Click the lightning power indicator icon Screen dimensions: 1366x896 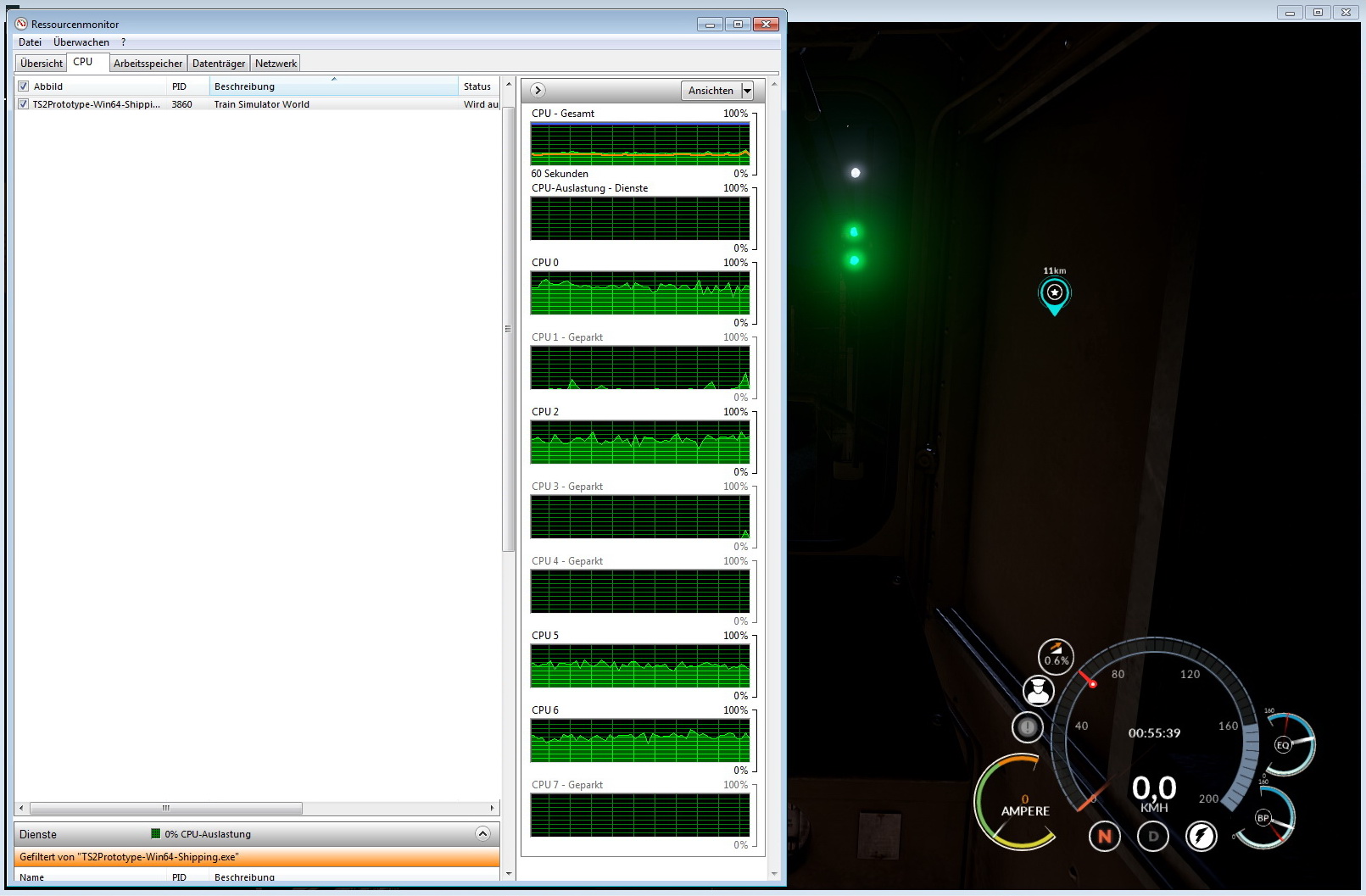[x=1202, y=837]
